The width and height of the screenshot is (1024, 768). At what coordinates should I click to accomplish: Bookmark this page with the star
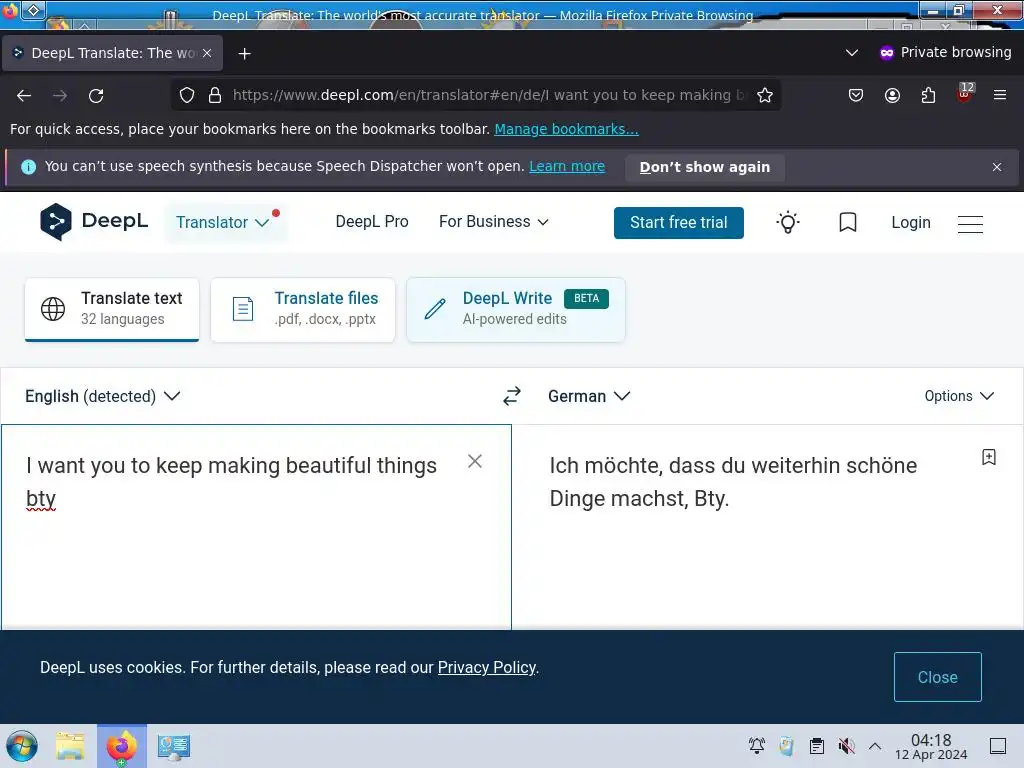[x=765, y=95]
